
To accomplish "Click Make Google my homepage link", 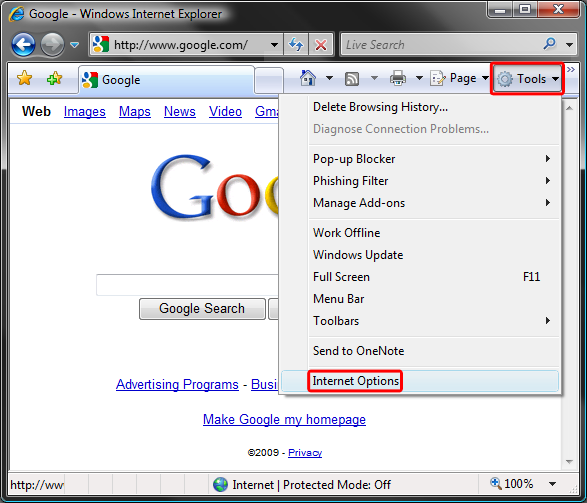I will coord(284,420).
